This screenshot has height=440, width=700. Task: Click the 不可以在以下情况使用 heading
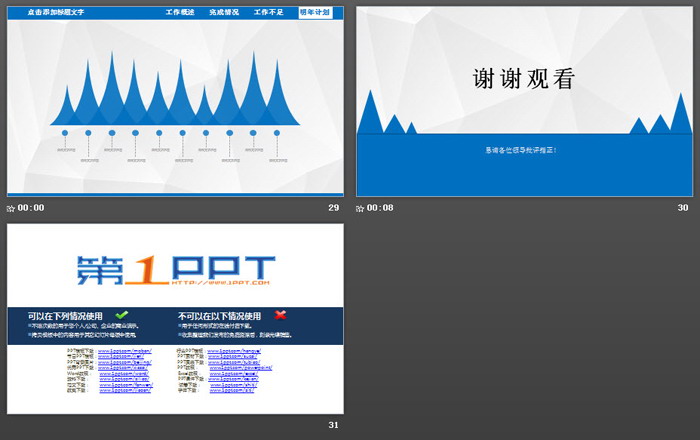220,316
